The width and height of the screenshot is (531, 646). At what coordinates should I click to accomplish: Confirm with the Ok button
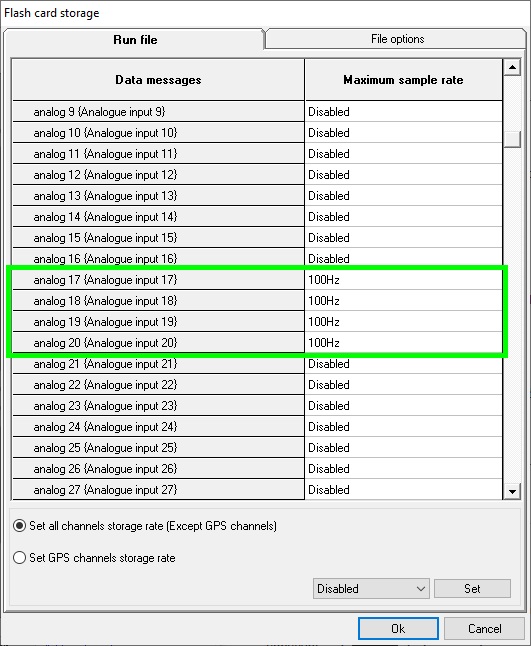[x=398, y=628]
